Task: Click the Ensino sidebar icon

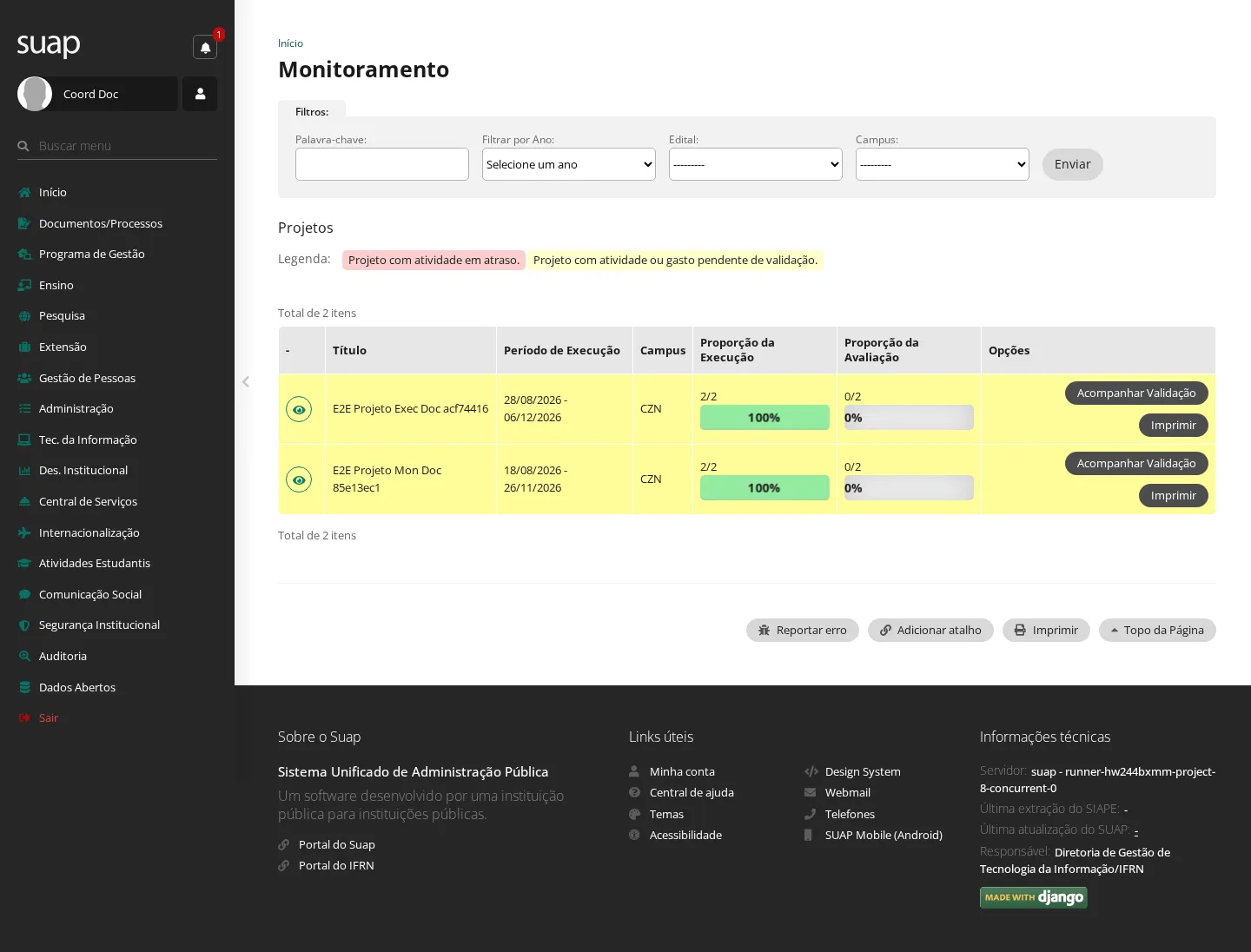Action: [x=24, y=285]
